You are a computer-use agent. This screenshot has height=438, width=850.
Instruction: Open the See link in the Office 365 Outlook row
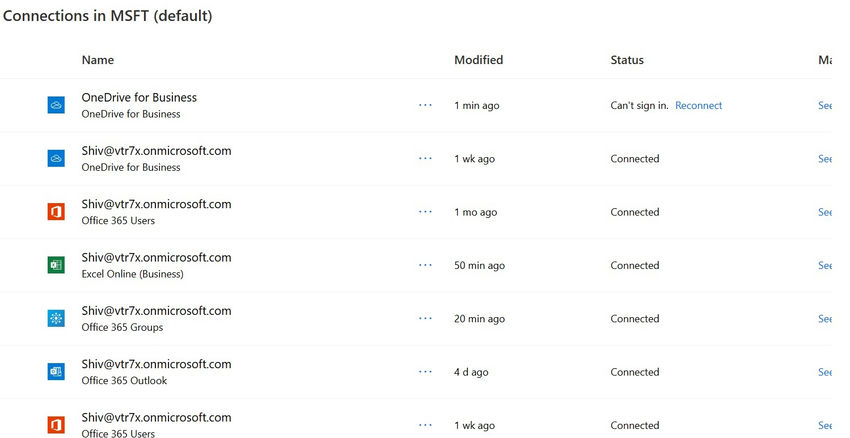(x=825, y=372)
